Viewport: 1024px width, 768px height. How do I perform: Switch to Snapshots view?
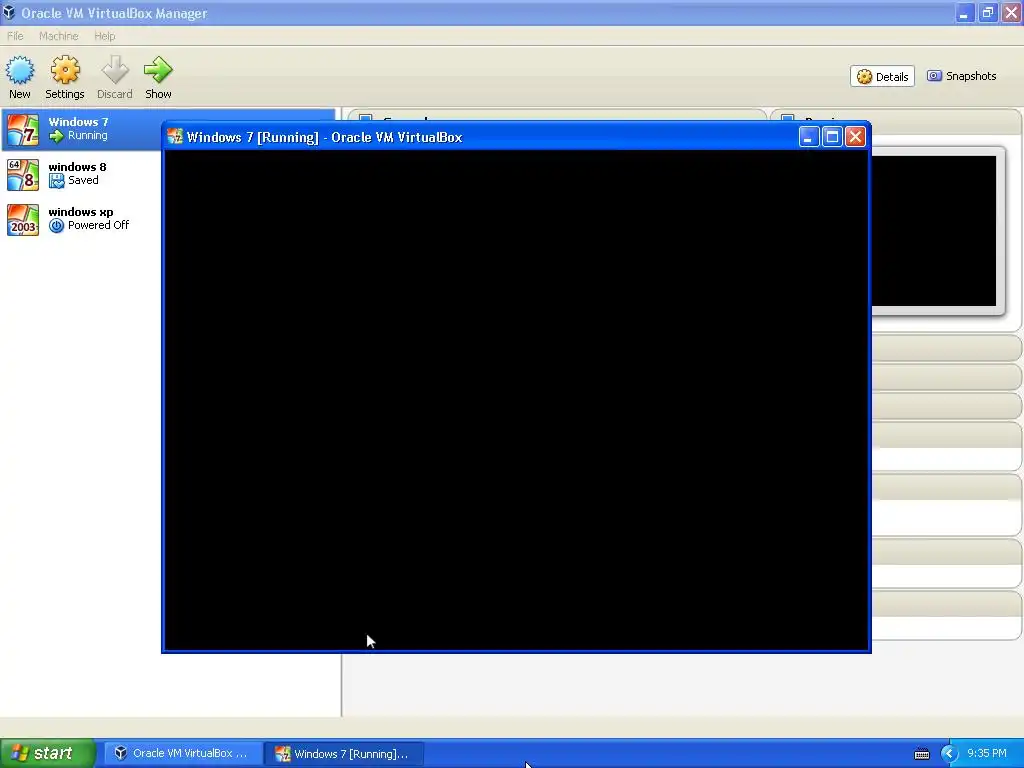[961, 76]
